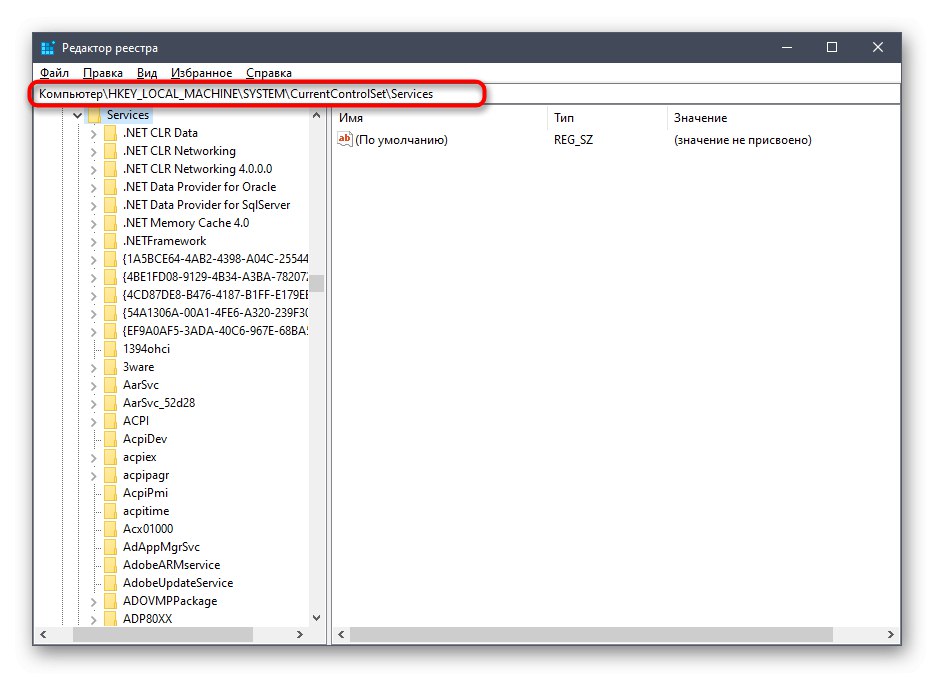
Task: Collapse the Services key
Action: (x=77, y=115)
